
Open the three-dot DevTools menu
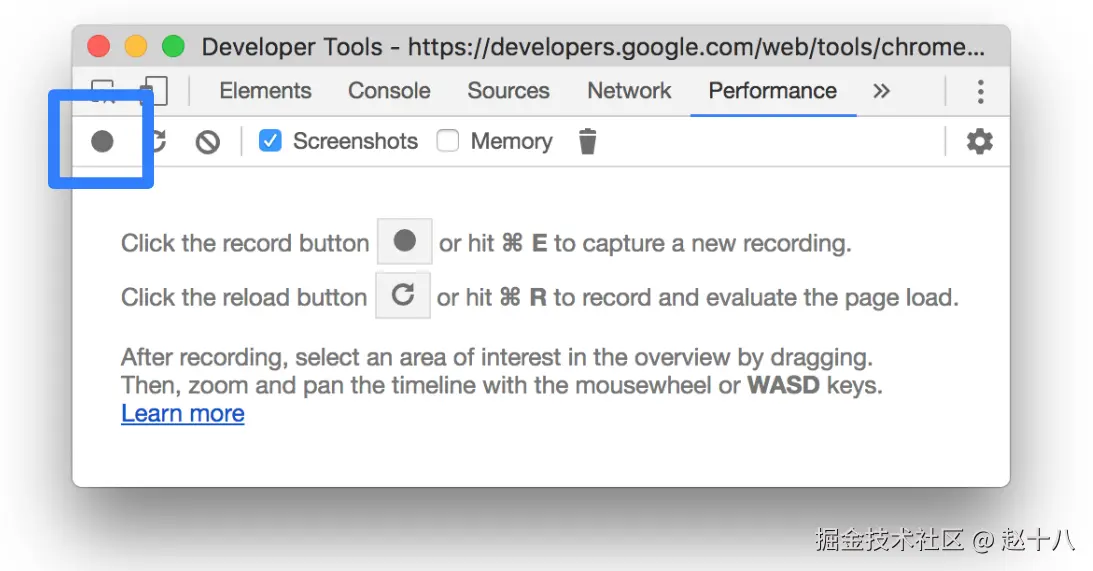[980, 91]
